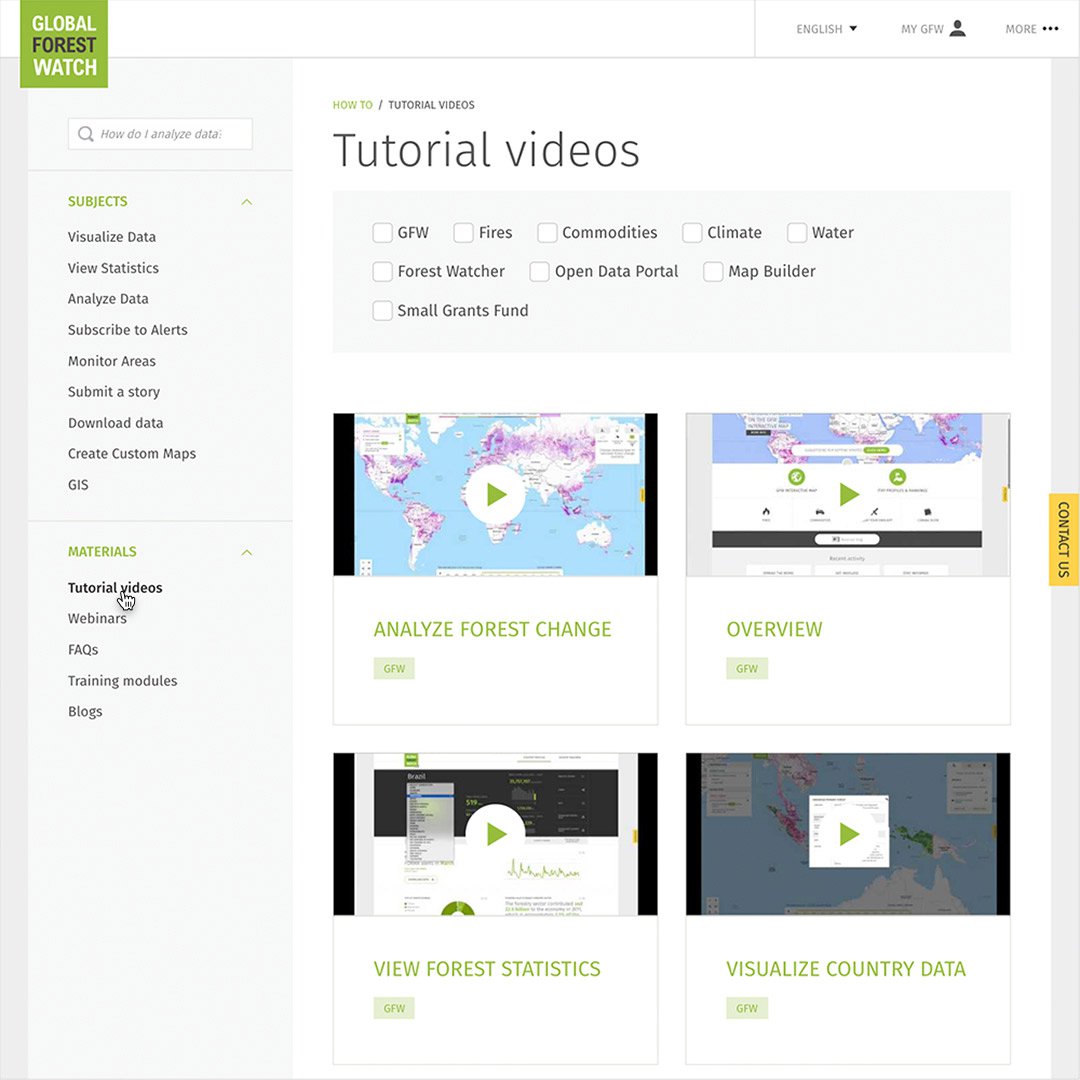Viewport: 1080px width, 1080px height.
Task: Click the Materials section heading
Action: (102, 552)
